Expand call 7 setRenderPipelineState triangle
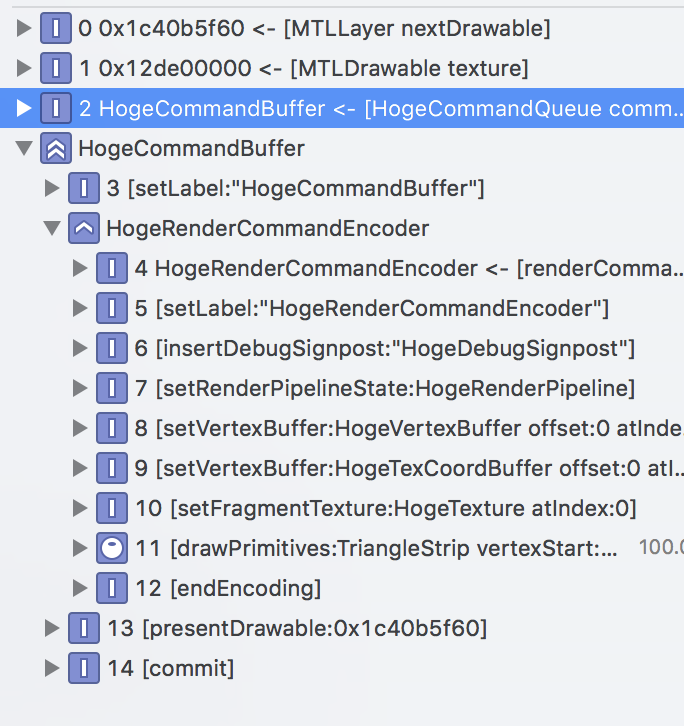Viewport: 684px width, 726px height. pyautogui.click(x=80, y=388)
